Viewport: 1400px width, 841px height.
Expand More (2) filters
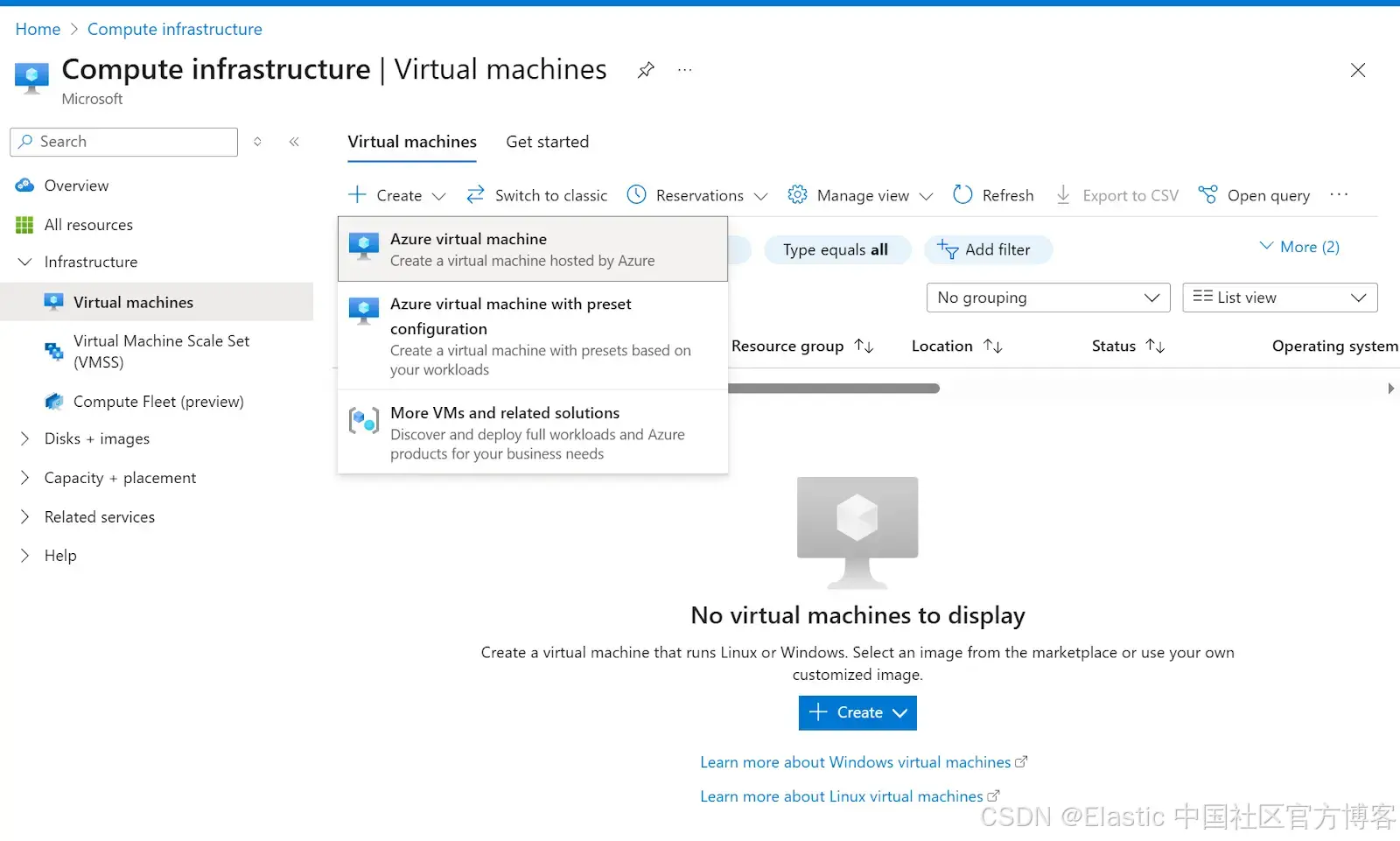(x=1298, y=247)
